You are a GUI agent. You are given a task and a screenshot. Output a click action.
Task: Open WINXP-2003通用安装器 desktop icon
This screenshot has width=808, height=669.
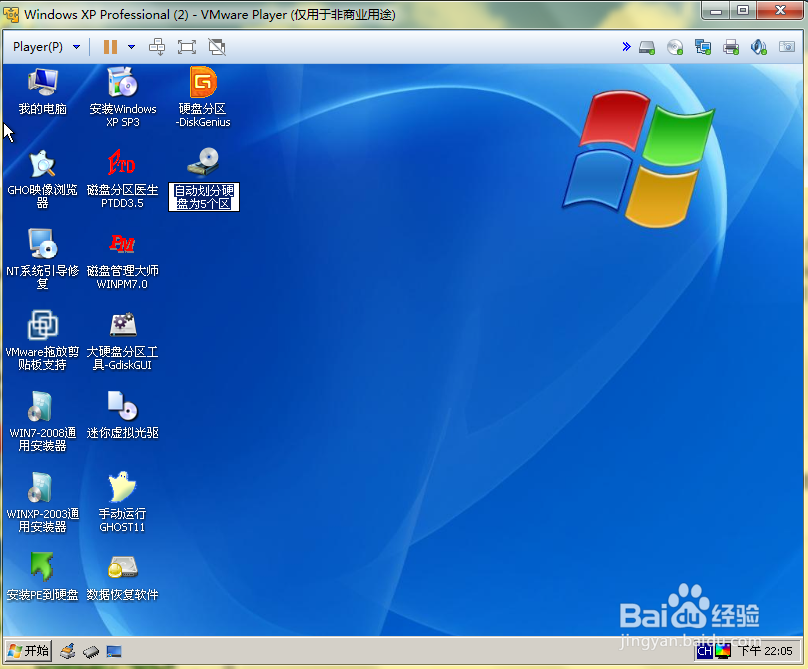[42, 502]
